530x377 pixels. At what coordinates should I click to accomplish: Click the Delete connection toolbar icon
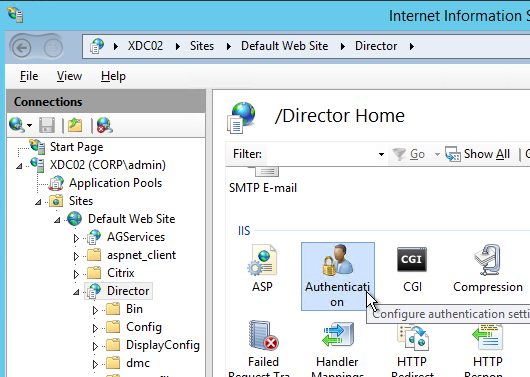[x=104, y=125]
